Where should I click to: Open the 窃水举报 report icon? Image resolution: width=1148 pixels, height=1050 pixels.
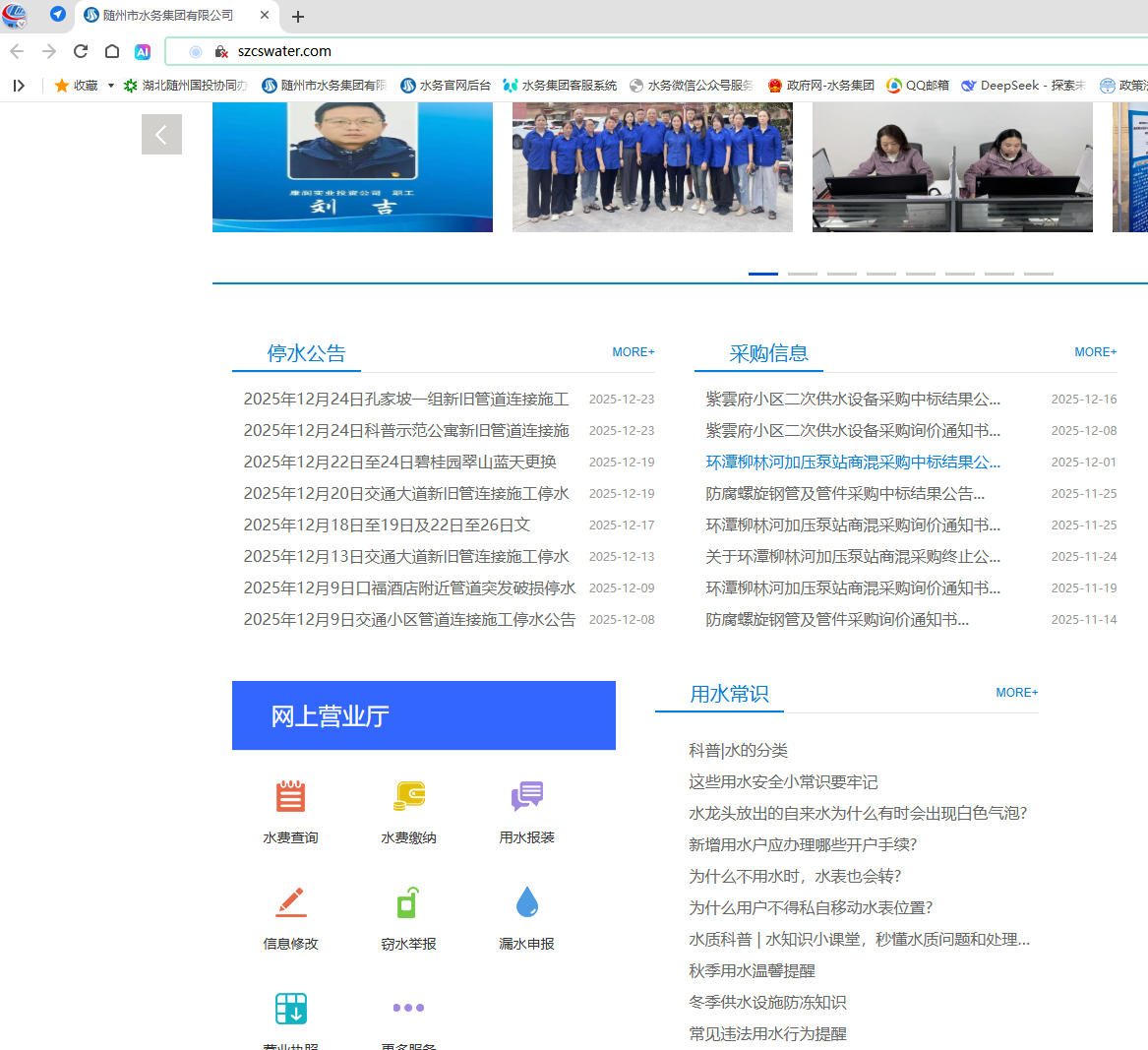pos(408,902)
